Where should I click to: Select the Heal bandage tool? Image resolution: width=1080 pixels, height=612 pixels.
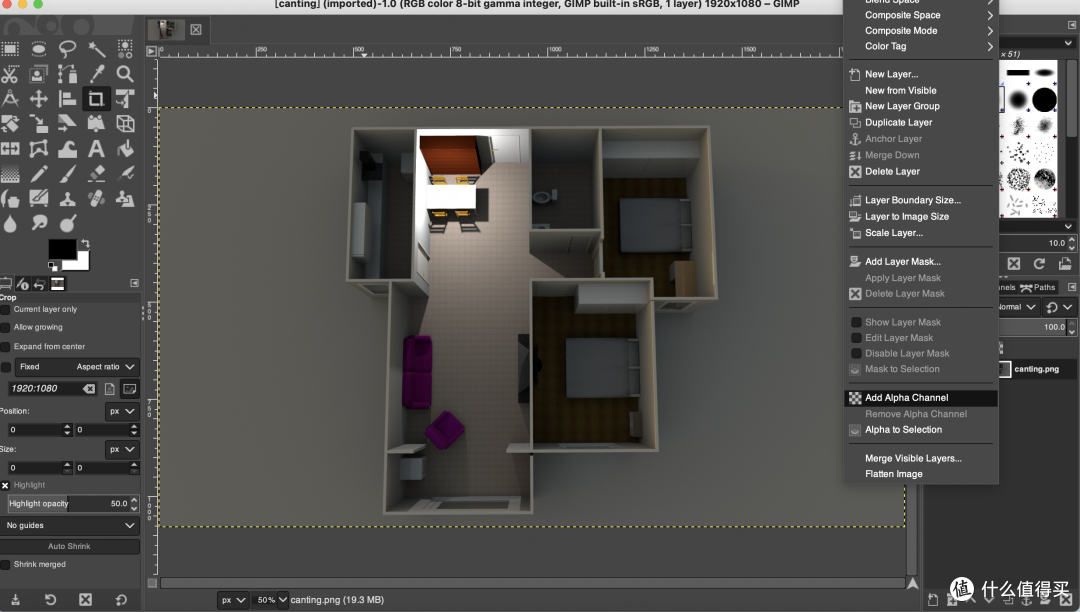(x=96, y=199)
